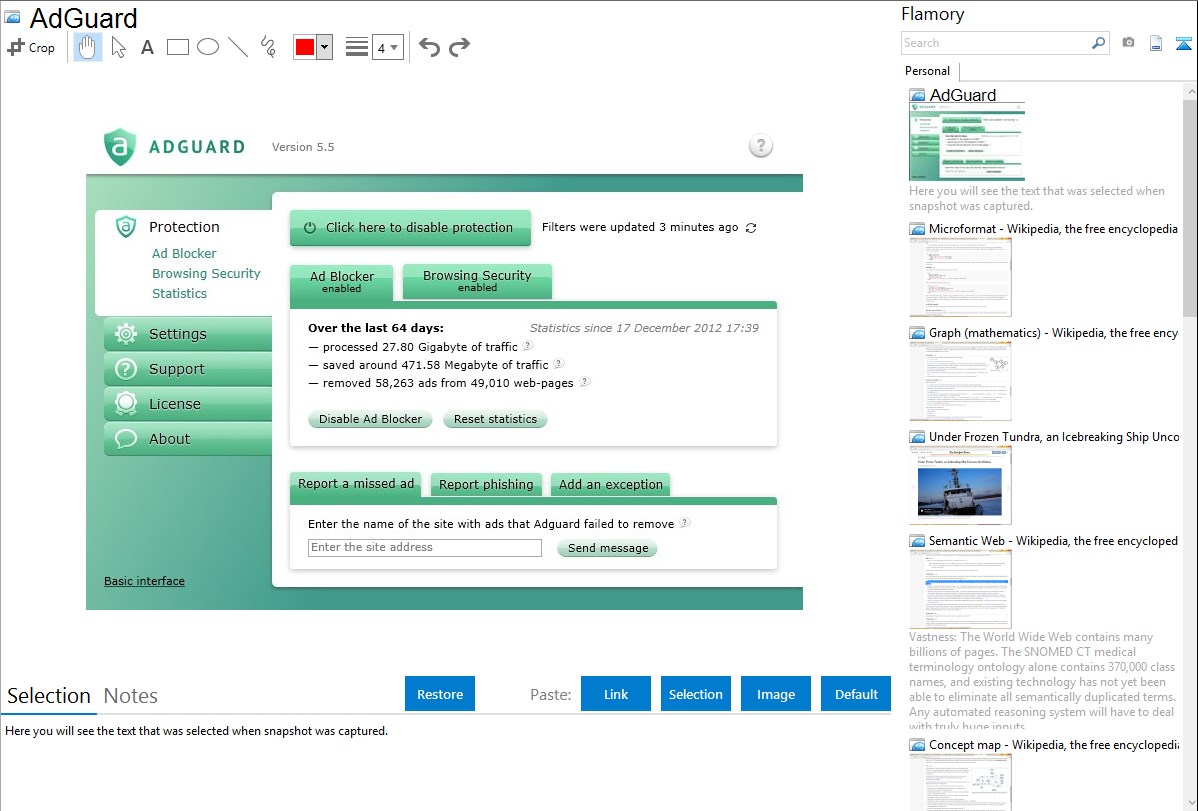
Task: Click the snapshot icon beside the AdGuard title
Action: tap(13, 17)
